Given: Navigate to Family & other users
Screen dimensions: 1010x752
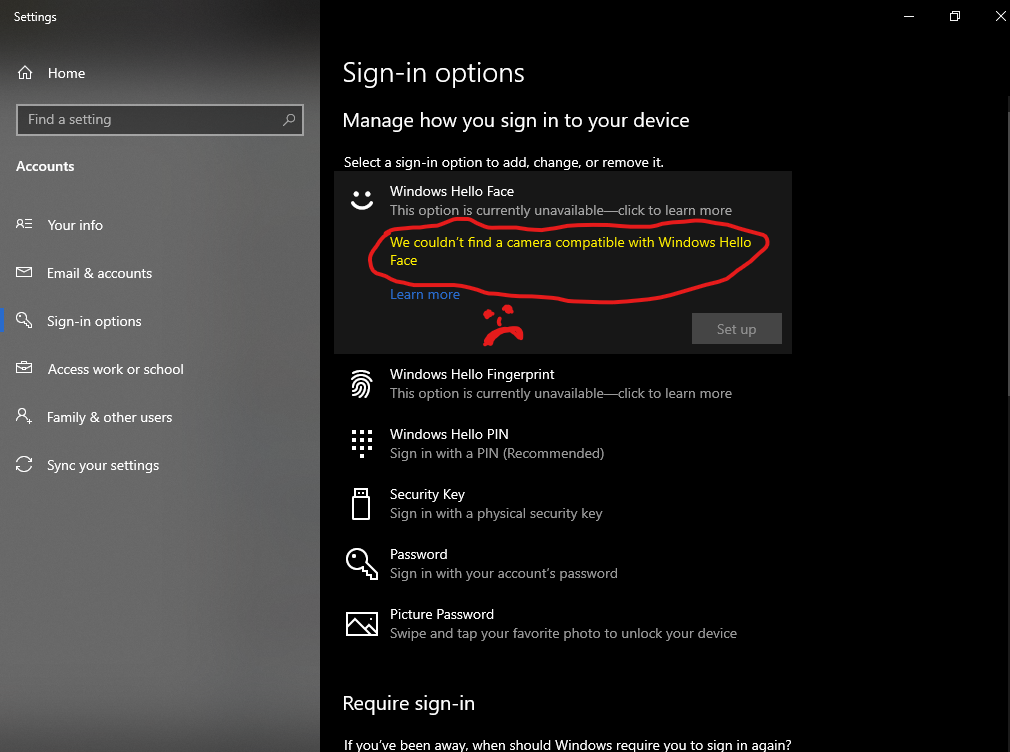Looking at the screenshot, I should coord(160,417).
